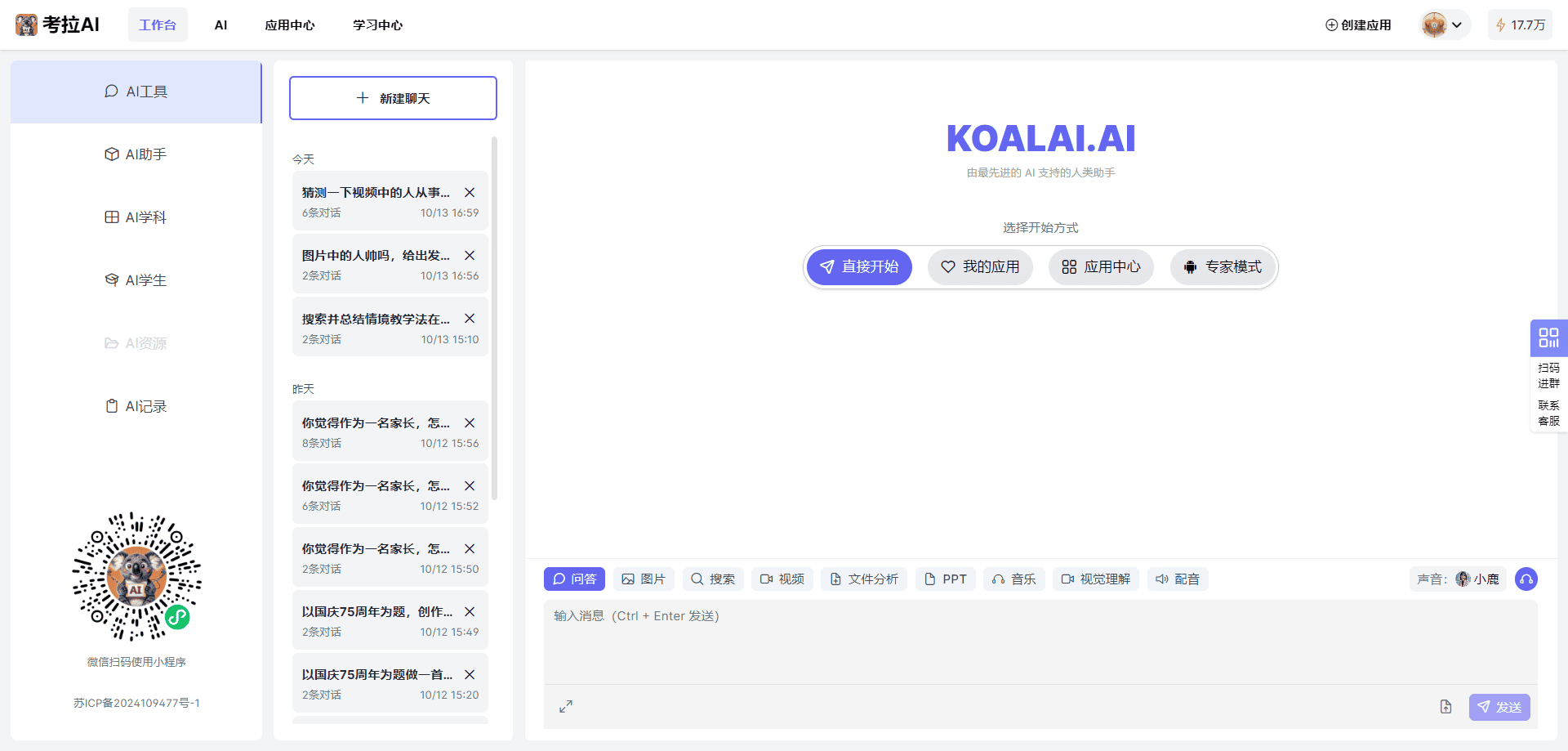Delete the chat dated 10/12 15:56
Screen dimensions: 1568x751
click(x=470, y=423)
